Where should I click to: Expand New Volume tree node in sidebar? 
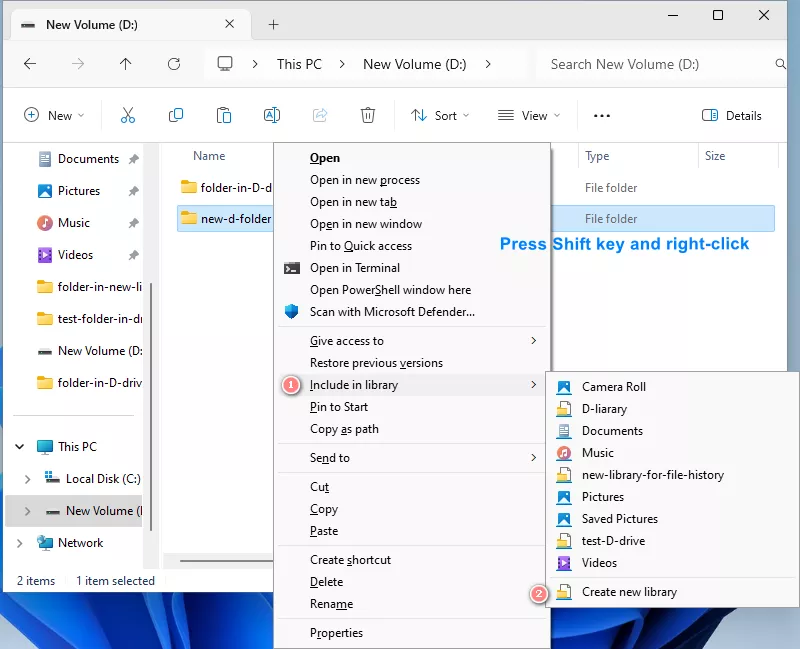[x=28, y=511]
